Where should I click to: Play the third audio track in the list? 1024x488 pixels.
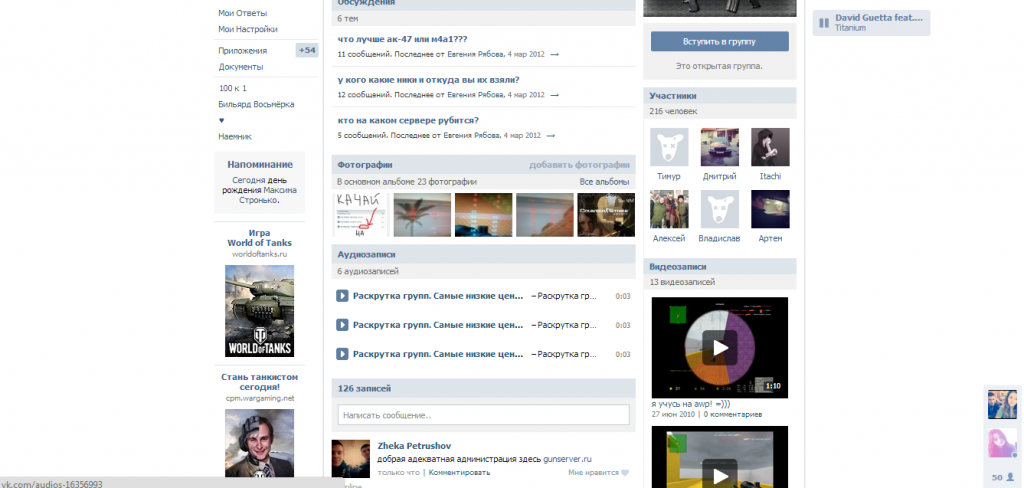pyautogui.click(x=342, y=354)
